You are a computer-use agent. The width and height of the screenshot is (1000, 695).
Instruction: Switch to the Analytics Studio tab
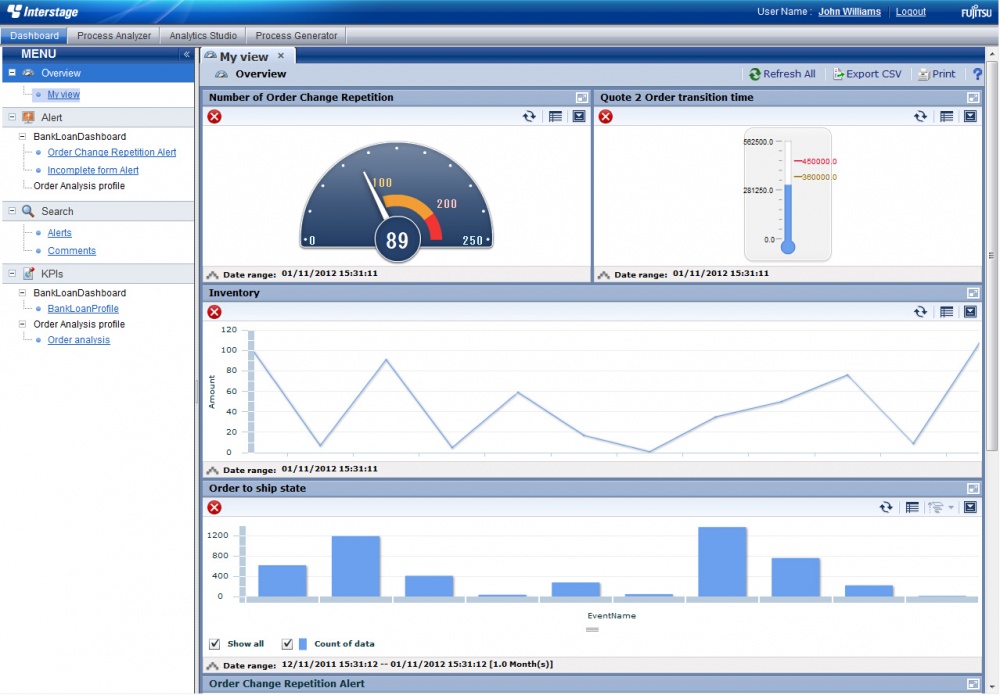(x=203, y=36)
